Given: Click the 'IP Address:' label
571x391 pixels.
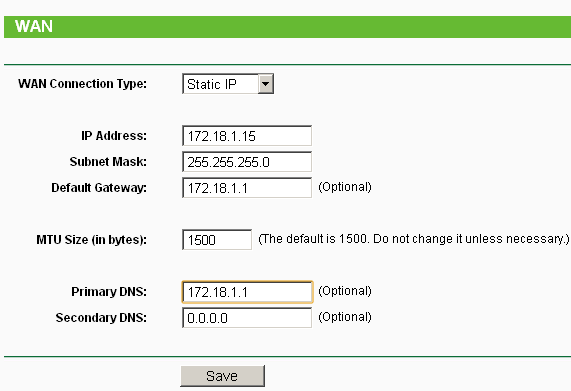Looking at the screenshot, I should (114, 136).
